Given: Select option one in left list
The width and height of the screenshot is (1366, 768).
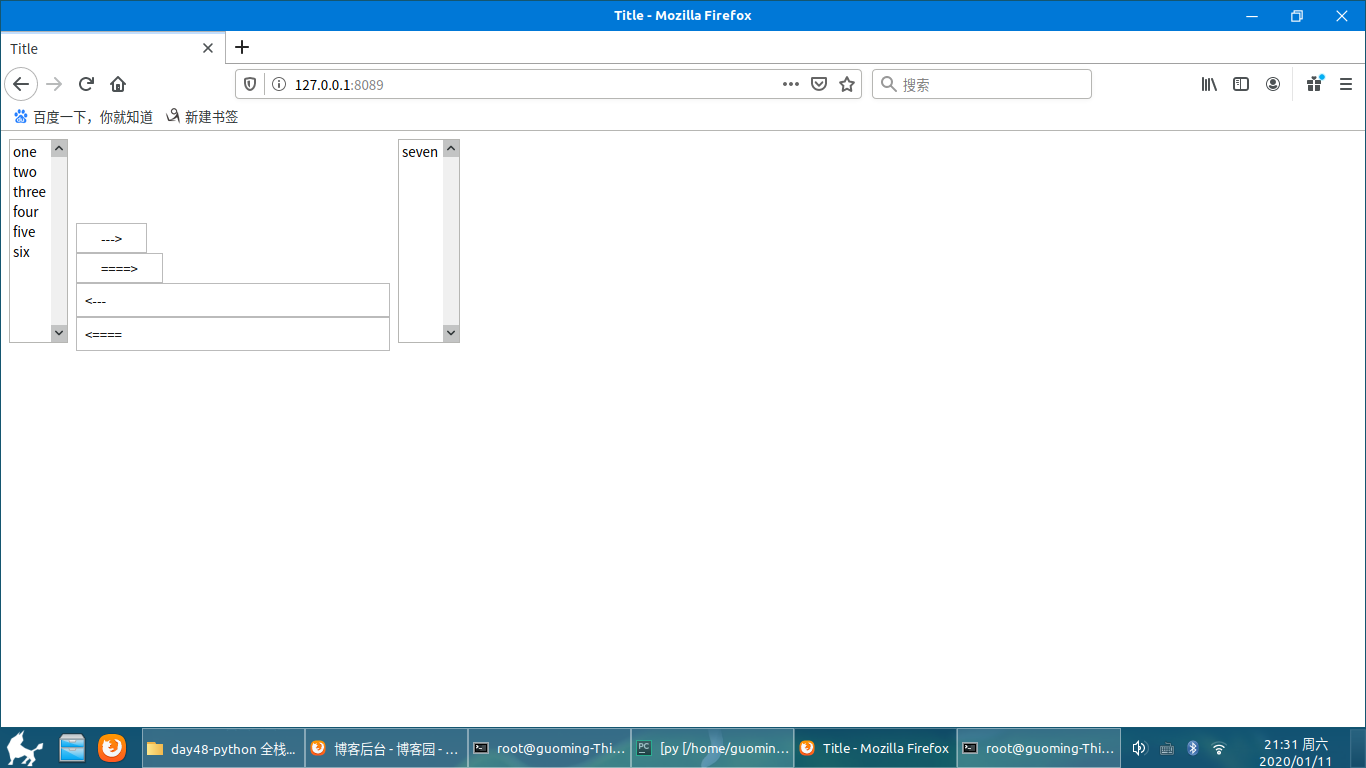Looking at the screenshot, I should (30, 152).
